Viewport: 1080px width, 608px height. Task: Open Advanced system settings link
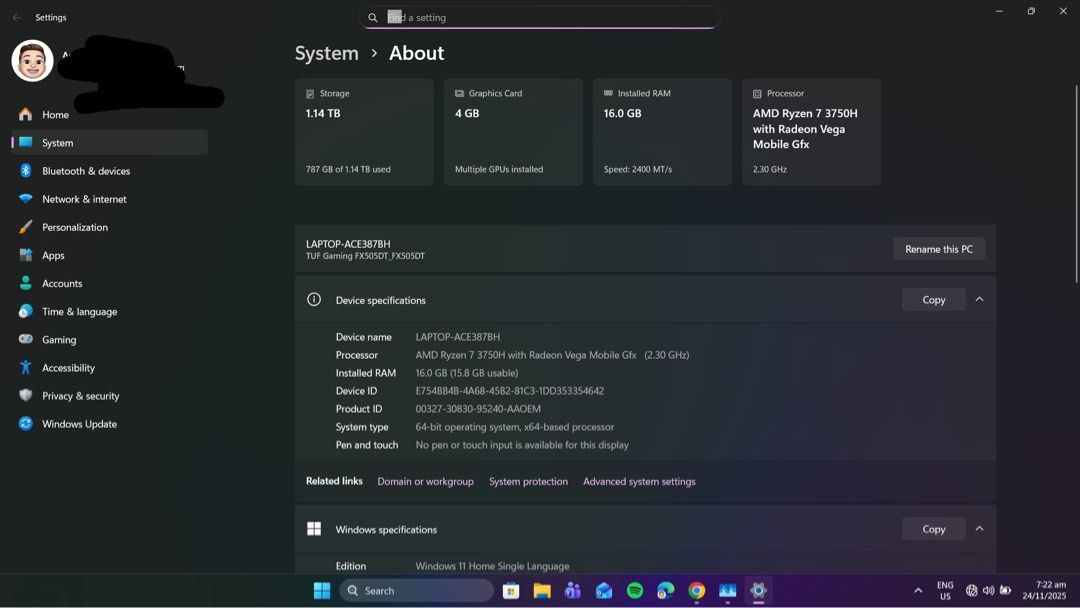[639, 481]
